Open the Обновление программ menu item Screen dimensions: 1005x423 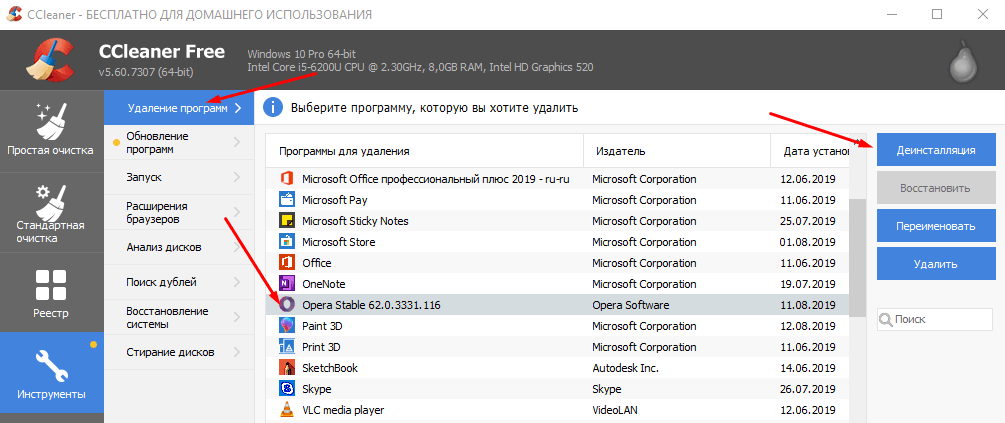tap(179, 142)
